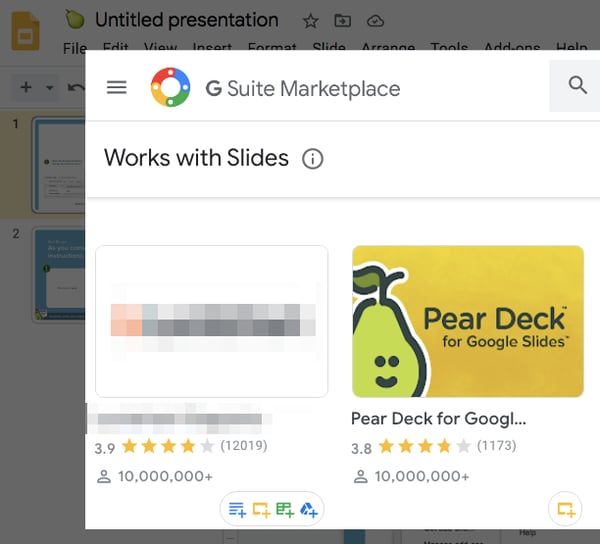Click the Google Slides home logo
This screenshot has width=600, height=544.
(x=25, y=31)
